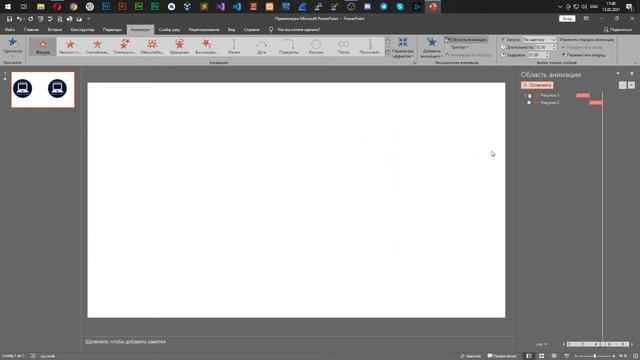Click Undo in quick access toolbar
This screenshot has height=360, width=640.
[19, 19]
